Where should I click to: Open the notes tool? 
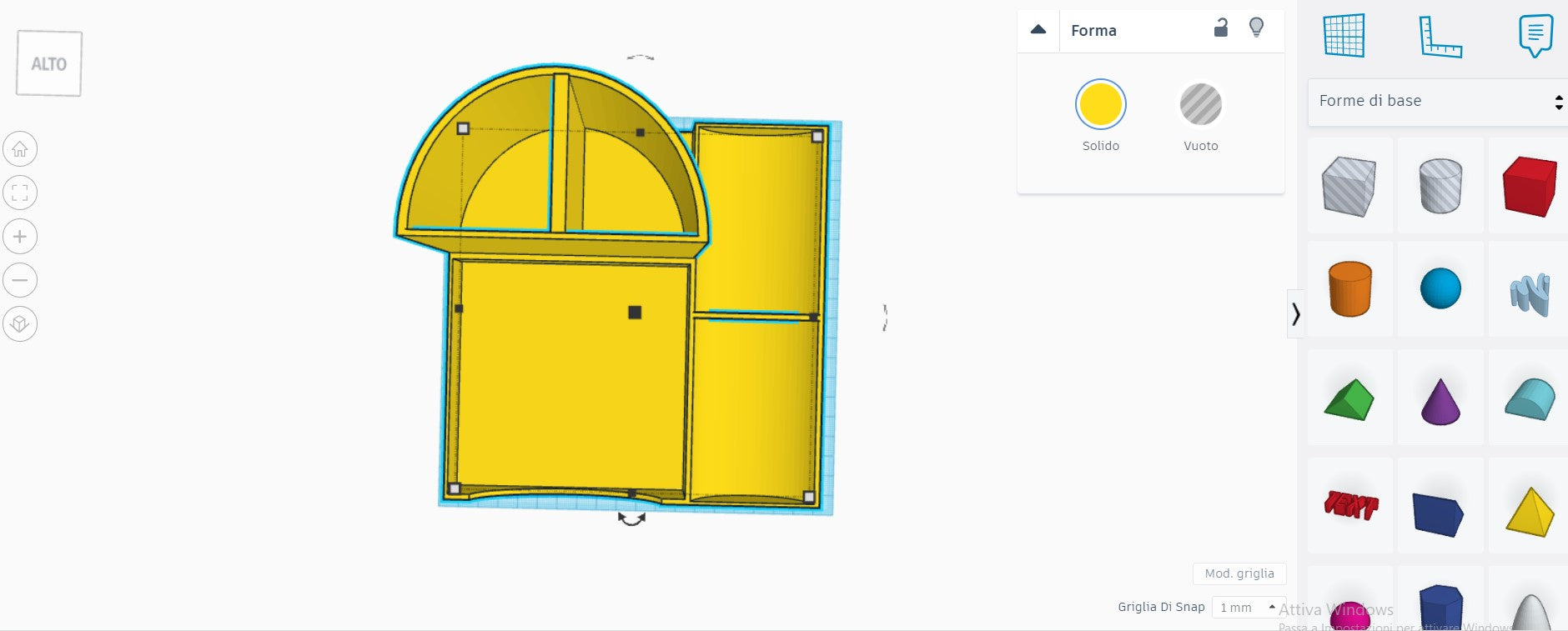(x=1535, y=36)
